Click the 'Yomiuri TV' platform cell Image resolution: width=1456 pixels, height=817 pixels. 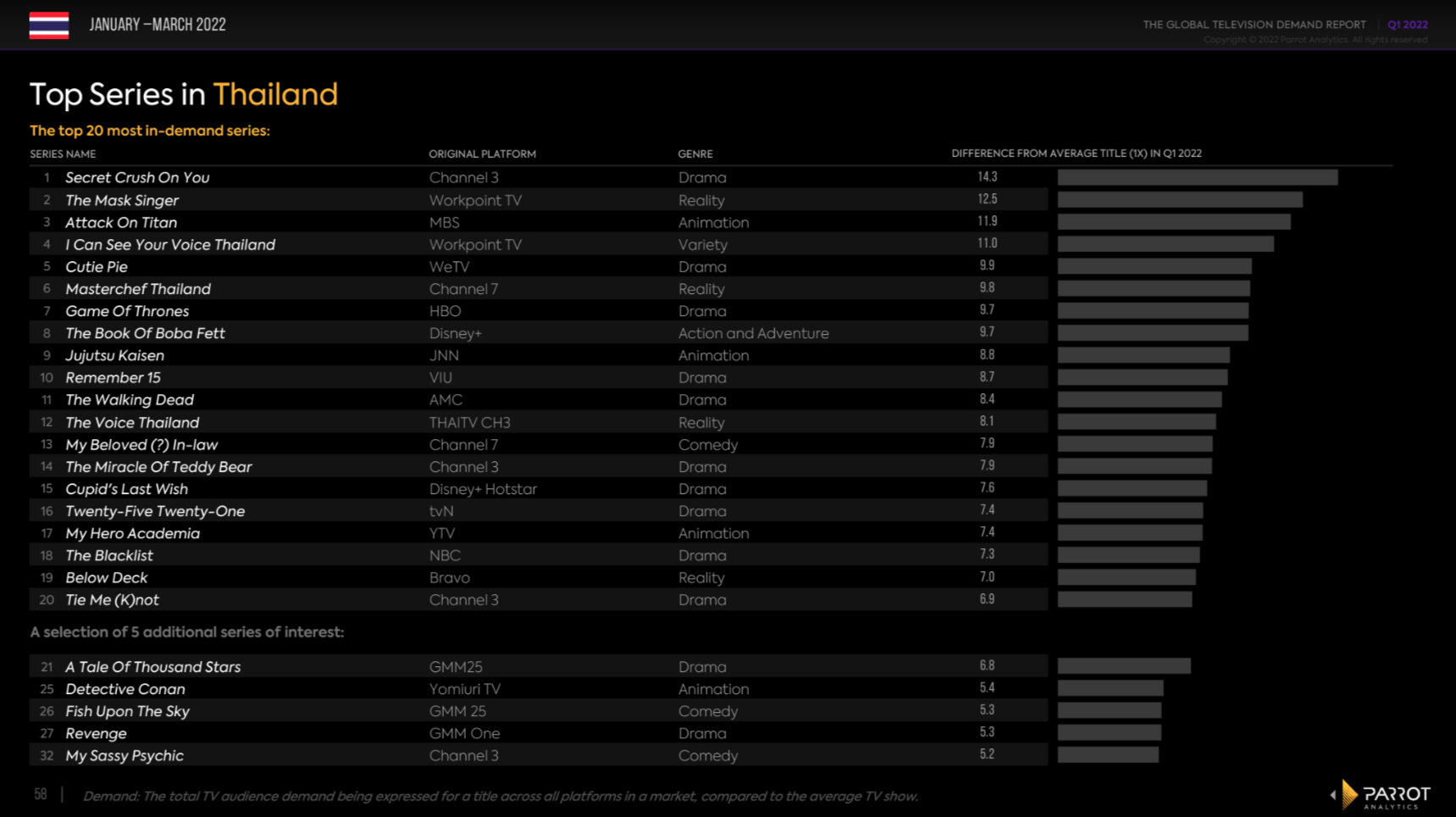coord(464,689)
